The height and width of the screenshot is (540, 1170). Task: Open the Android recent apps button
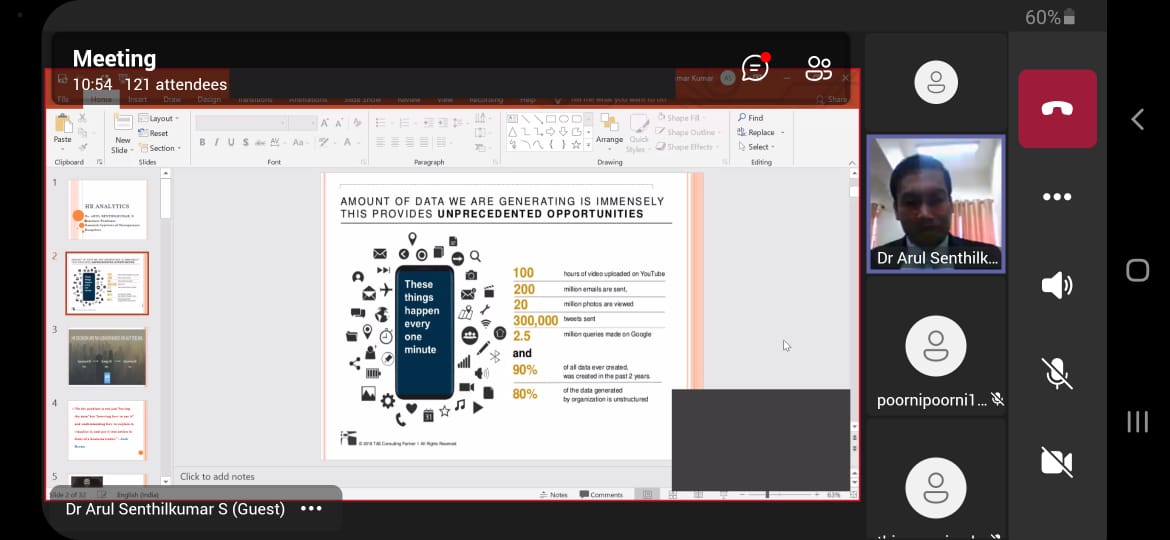click(1137, 421)
